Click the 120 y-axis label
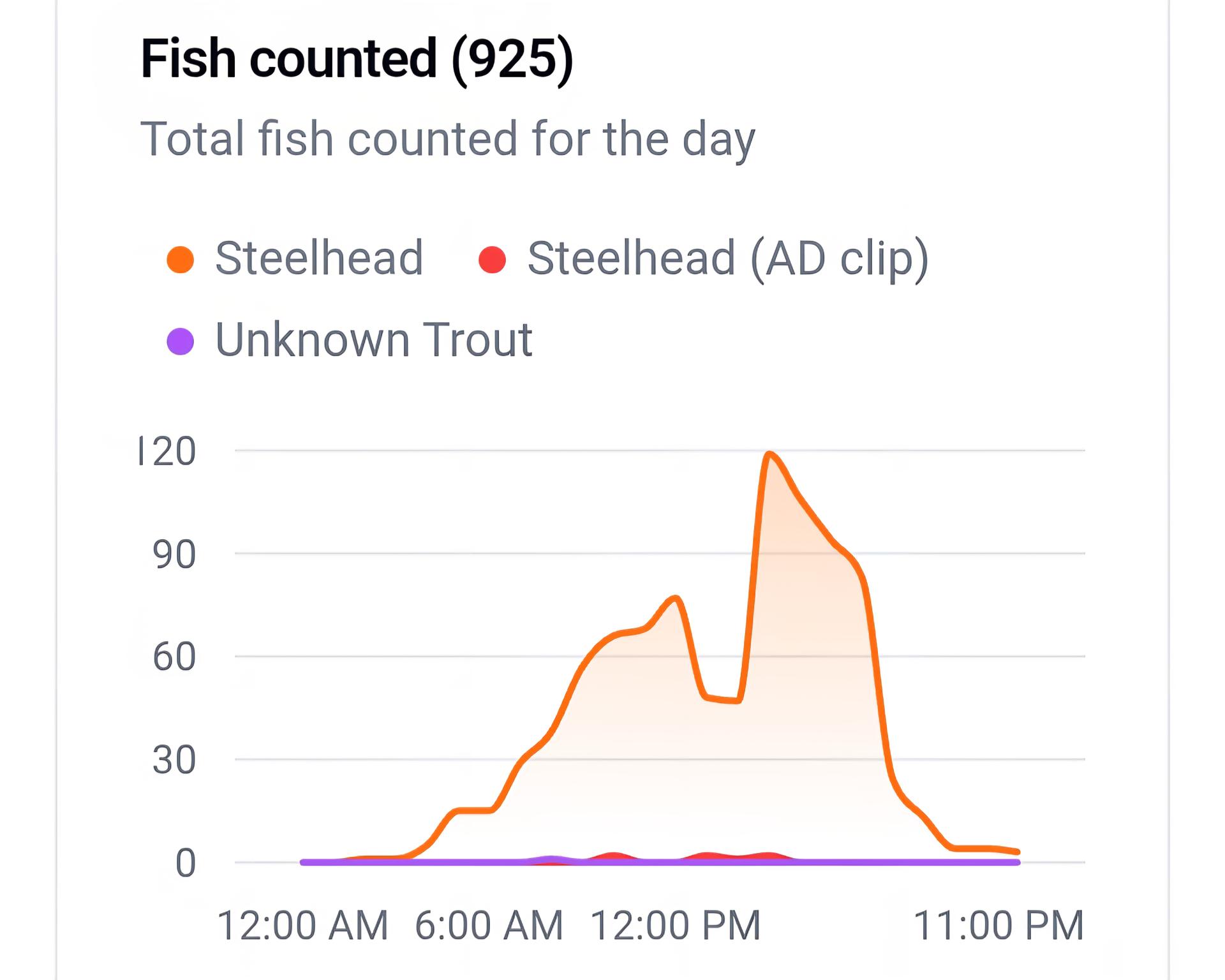The image size is (1225, 980). click(x=168, y=452)
